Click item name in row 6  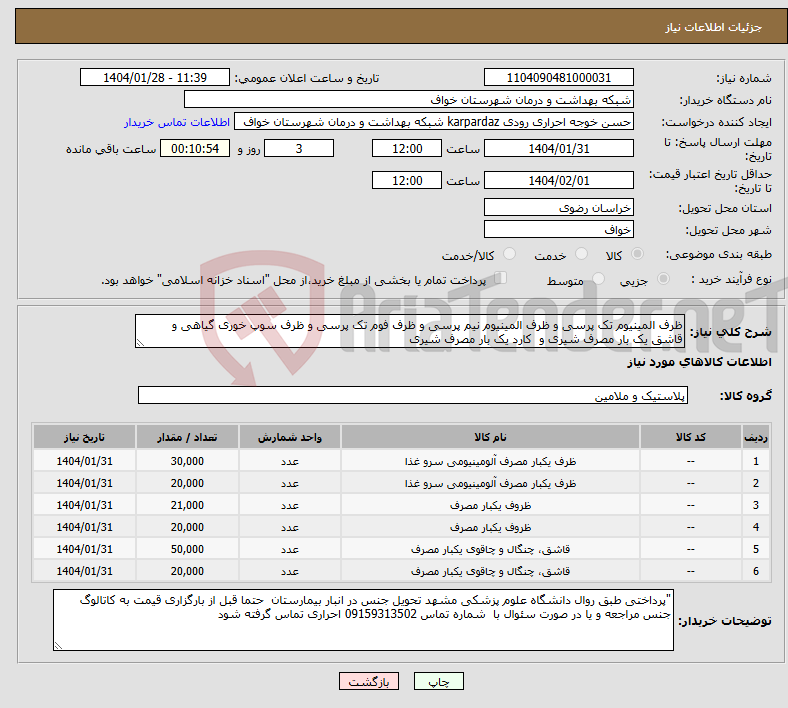pos(490,572)
